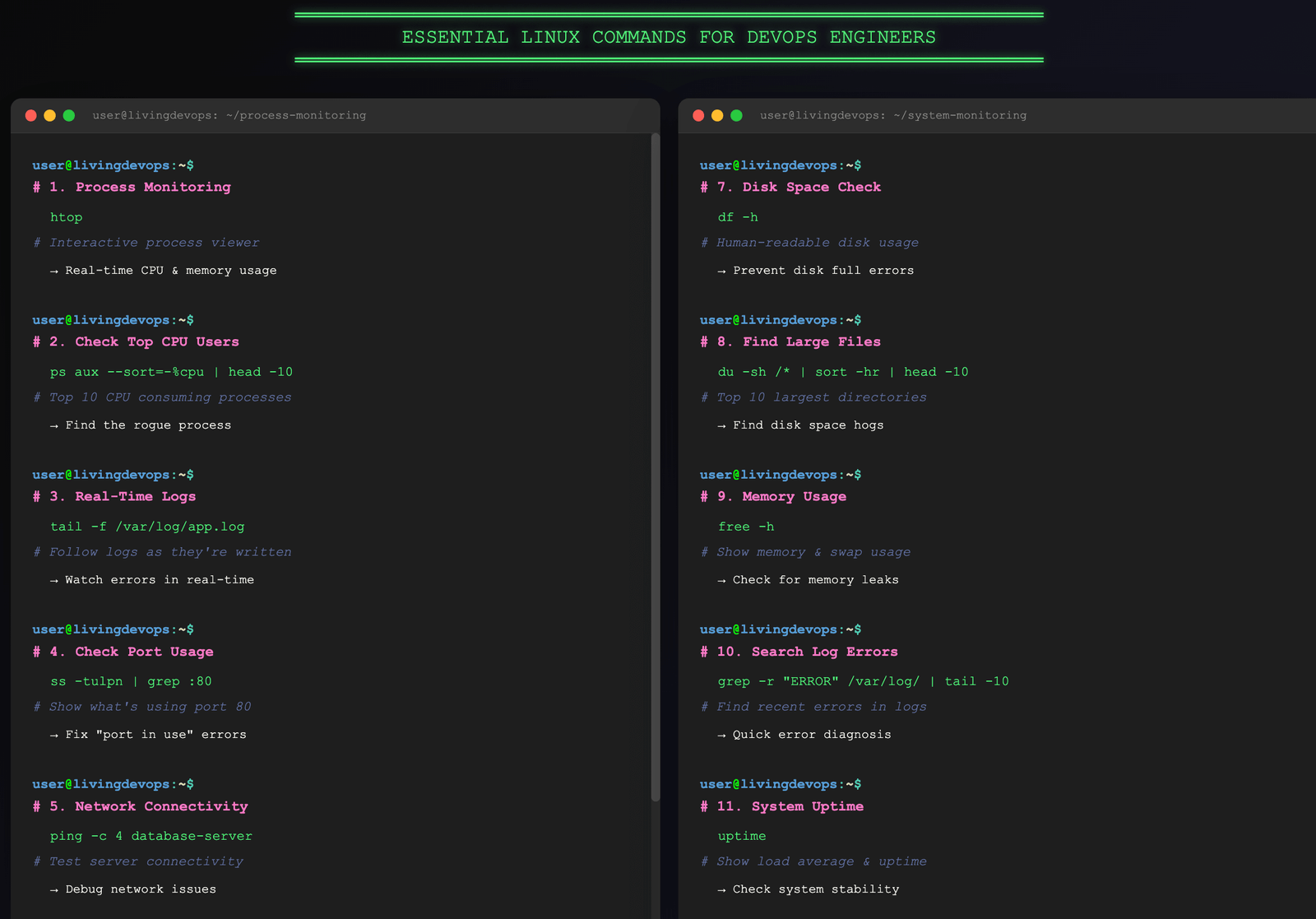Viewport: 1316px width, 919px height.
Task: Click yellow minimize dot of system-monitoring terminal
Action: tap(717, 115)
